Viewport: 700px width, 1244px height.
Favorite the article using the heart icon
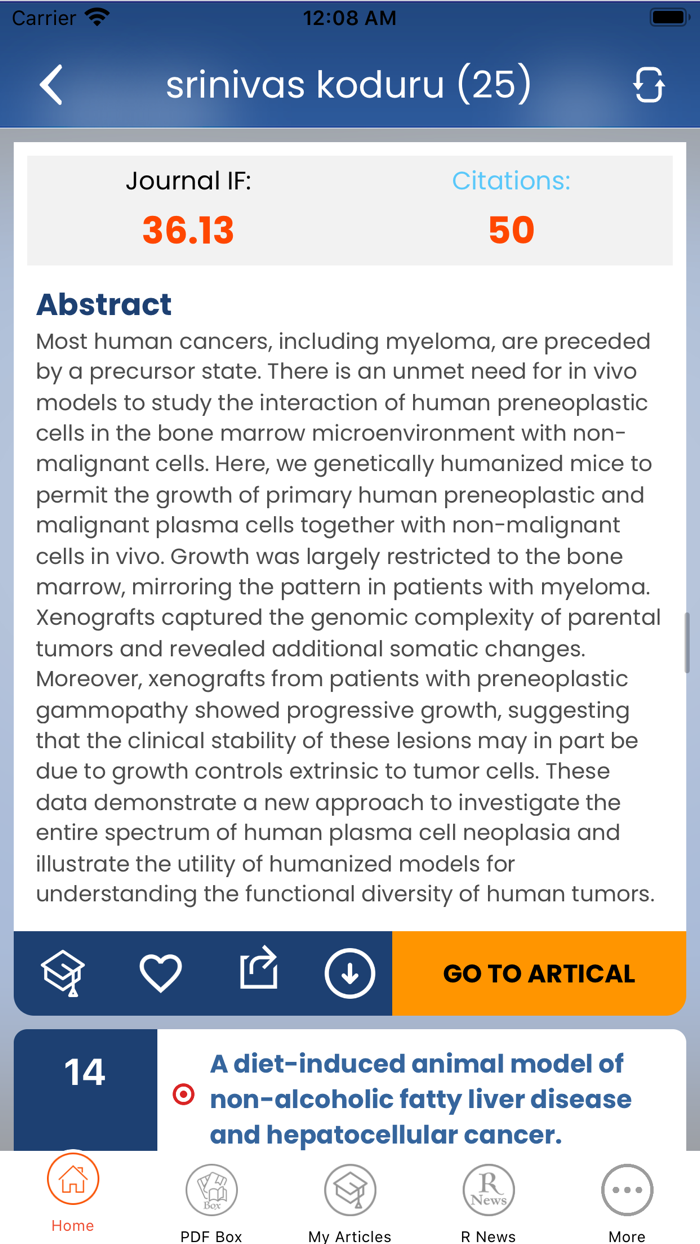(160, 971)
